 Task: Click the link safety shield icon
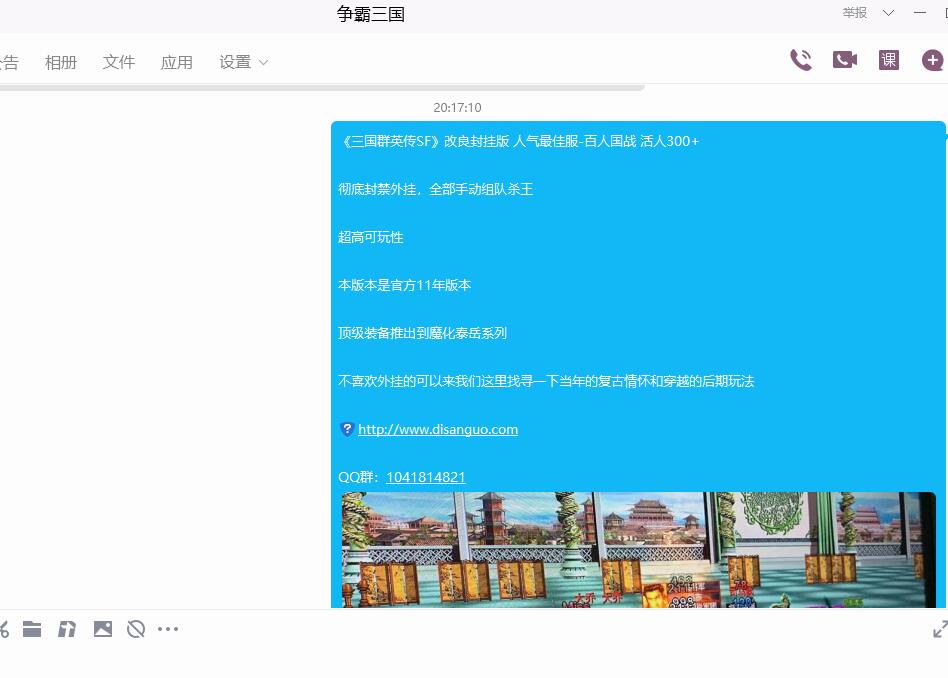346,429
